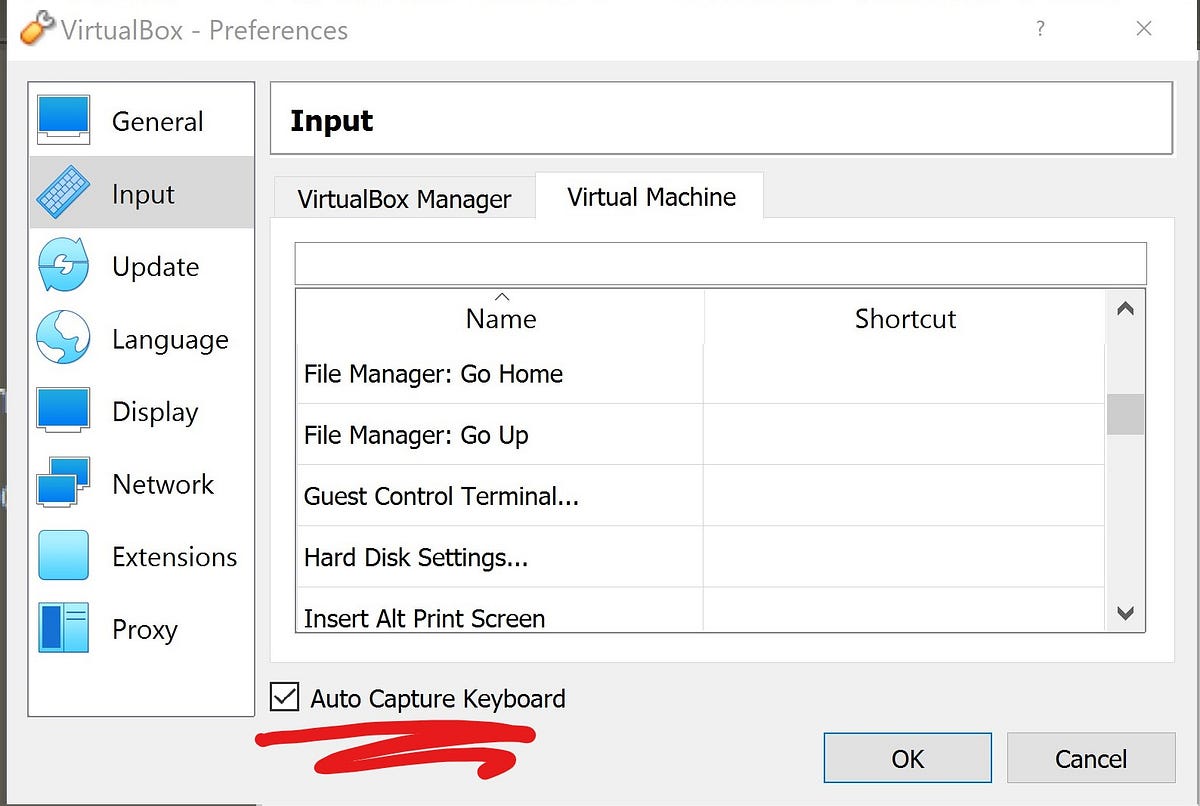Click scrollbar down arrow in shortcut list
Screen dimensions: 1200x806
coord(1125,613)
